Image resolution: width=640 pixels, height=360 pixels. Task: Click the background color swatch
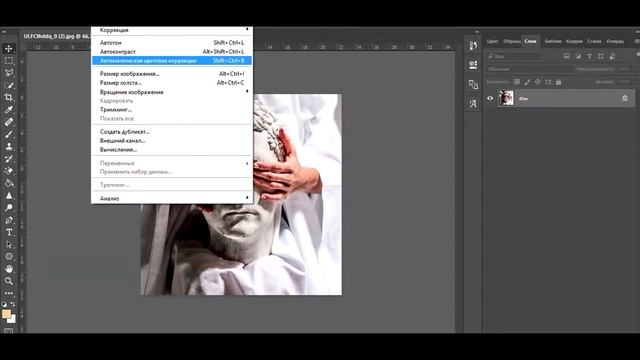(12, 319)
